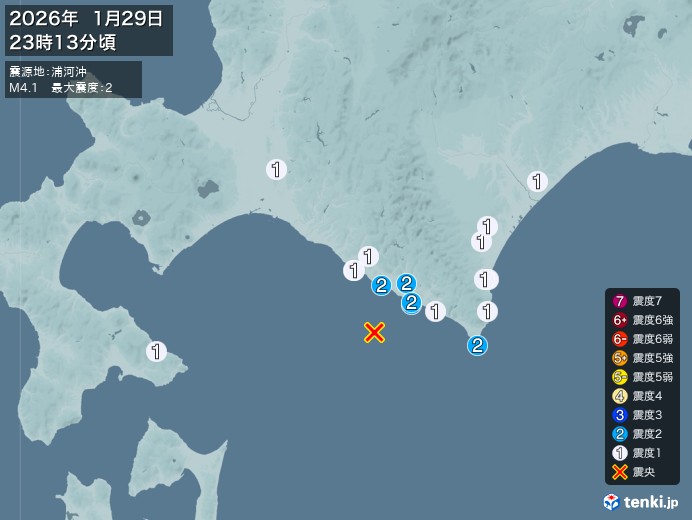Click the 震度6強 legend icon
The image size is (692, 520).
tap(620, 320)
